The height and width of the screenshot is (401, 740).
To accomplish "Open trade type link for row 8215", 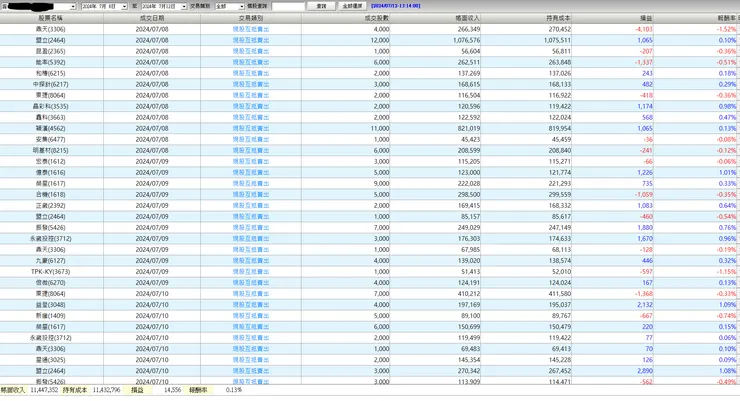I will 251,150.
